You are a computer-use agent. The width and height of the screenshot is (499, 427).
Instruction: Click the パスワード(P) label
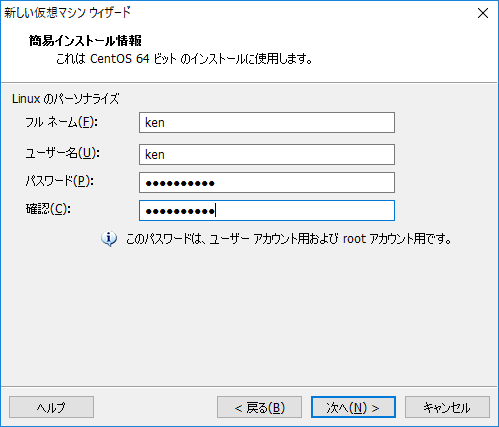coord(60,181)
